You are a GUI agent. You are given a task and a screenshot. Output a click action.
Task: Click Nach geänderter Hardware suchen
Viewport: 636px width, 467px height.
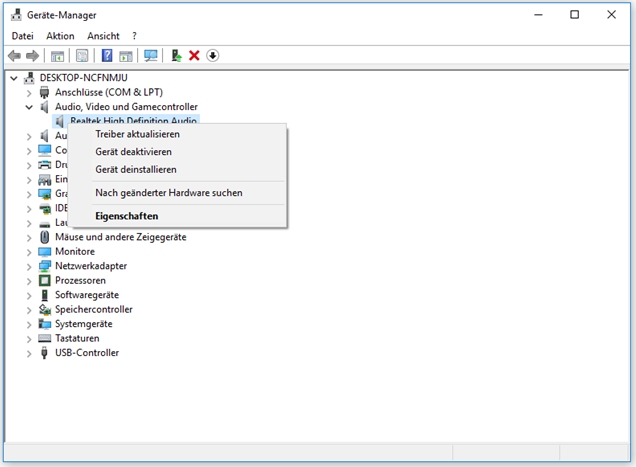[x=168, y=192]
